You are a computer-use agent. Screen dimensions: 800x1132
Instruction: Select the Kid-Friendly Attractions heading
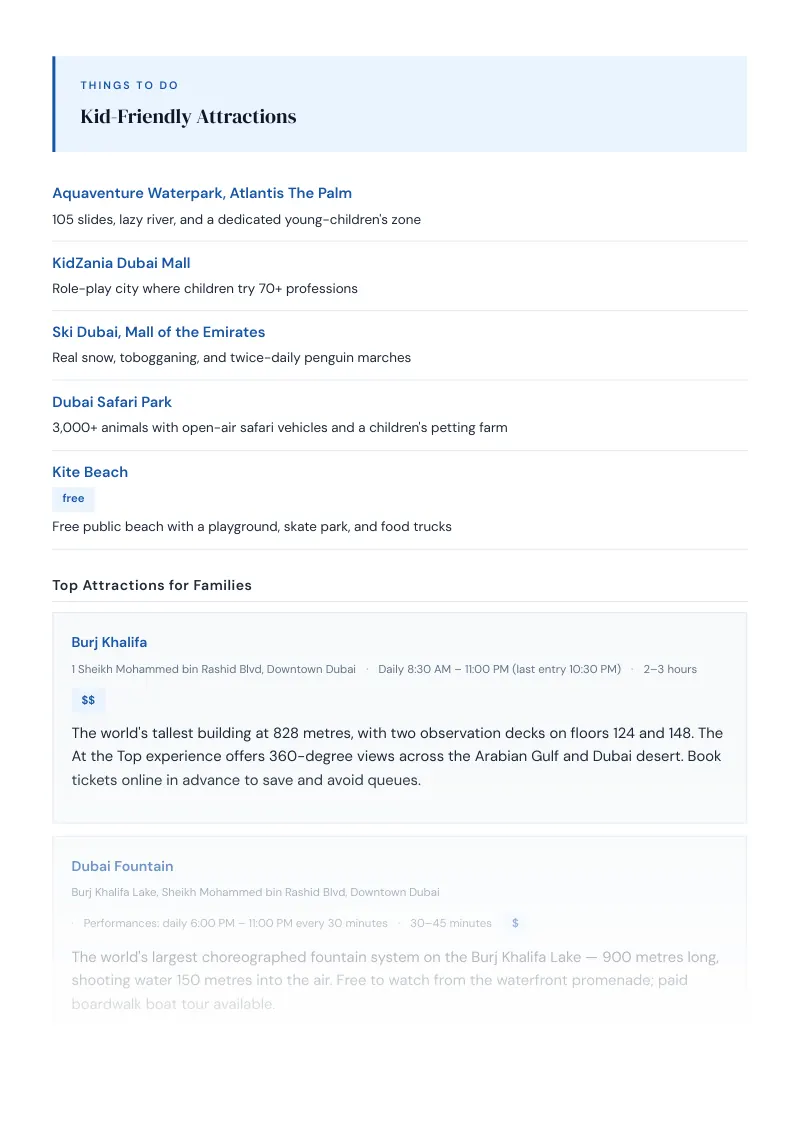tap(188, 116)
